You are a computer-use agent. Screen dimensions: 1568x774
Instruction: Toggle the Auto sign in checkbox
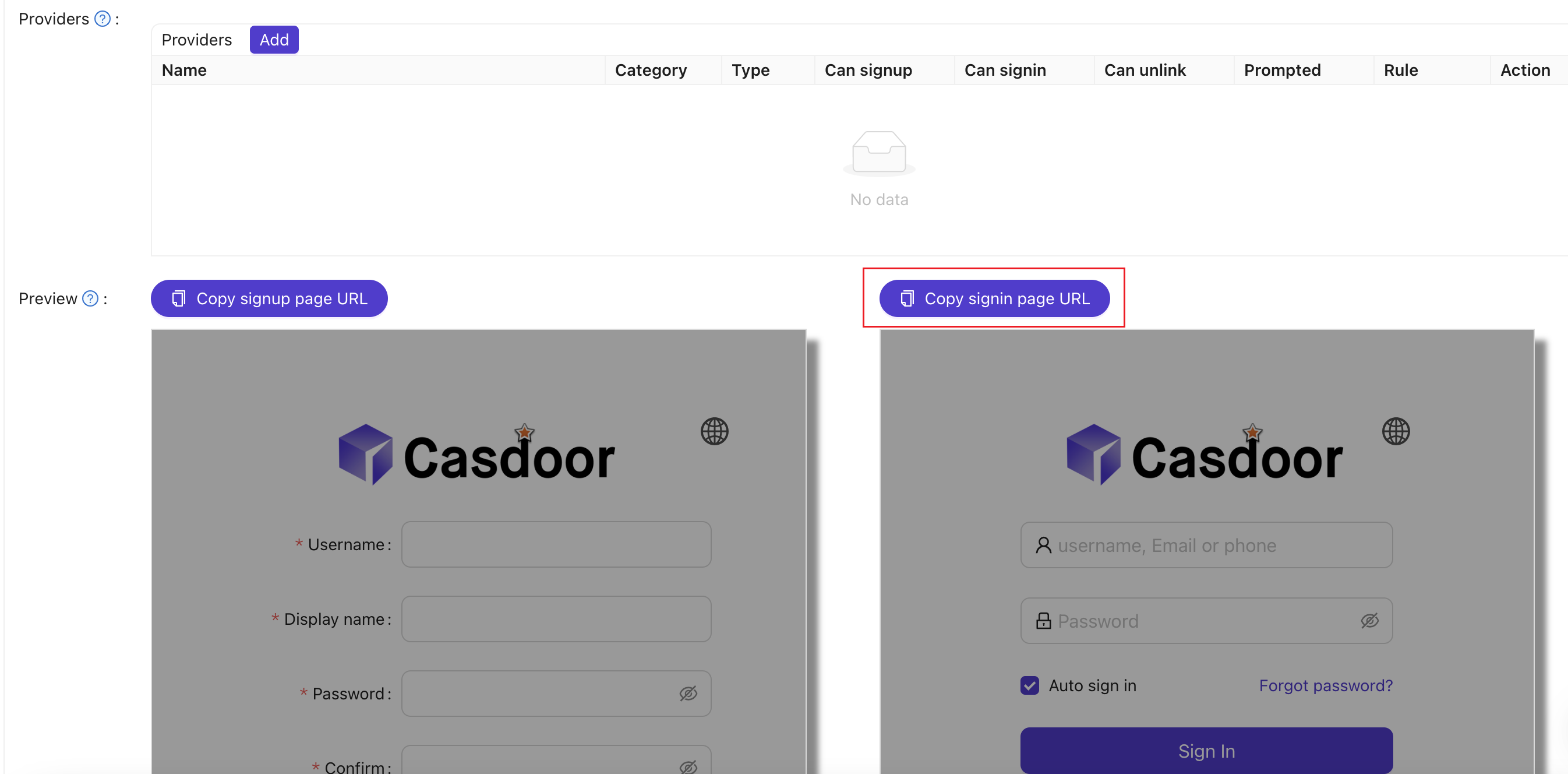point(1029,685)
